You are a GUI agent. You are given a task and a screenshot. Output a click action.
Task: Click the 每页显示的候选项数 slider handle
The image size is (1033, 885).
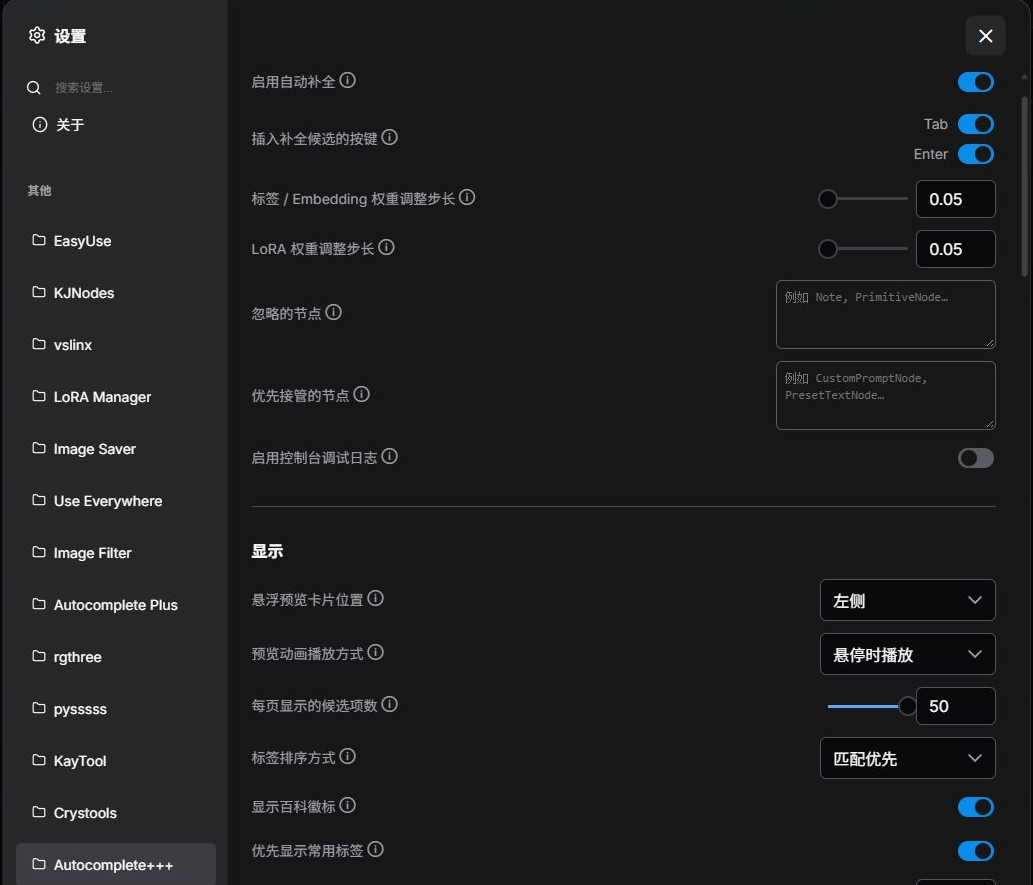907,706
